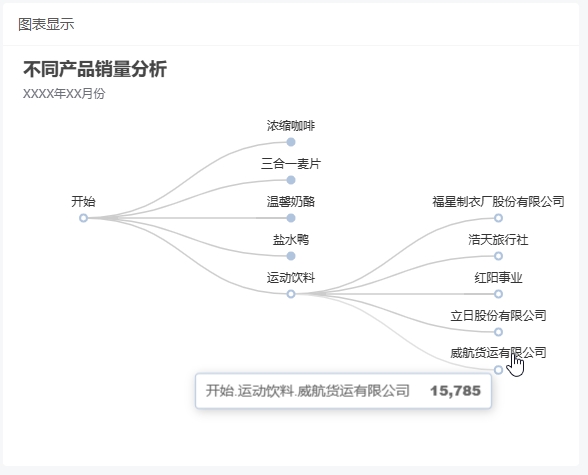Screen dimensions: 588x475
Task: Click the 红阳事业 text label
Action: (x=498, y=278)
